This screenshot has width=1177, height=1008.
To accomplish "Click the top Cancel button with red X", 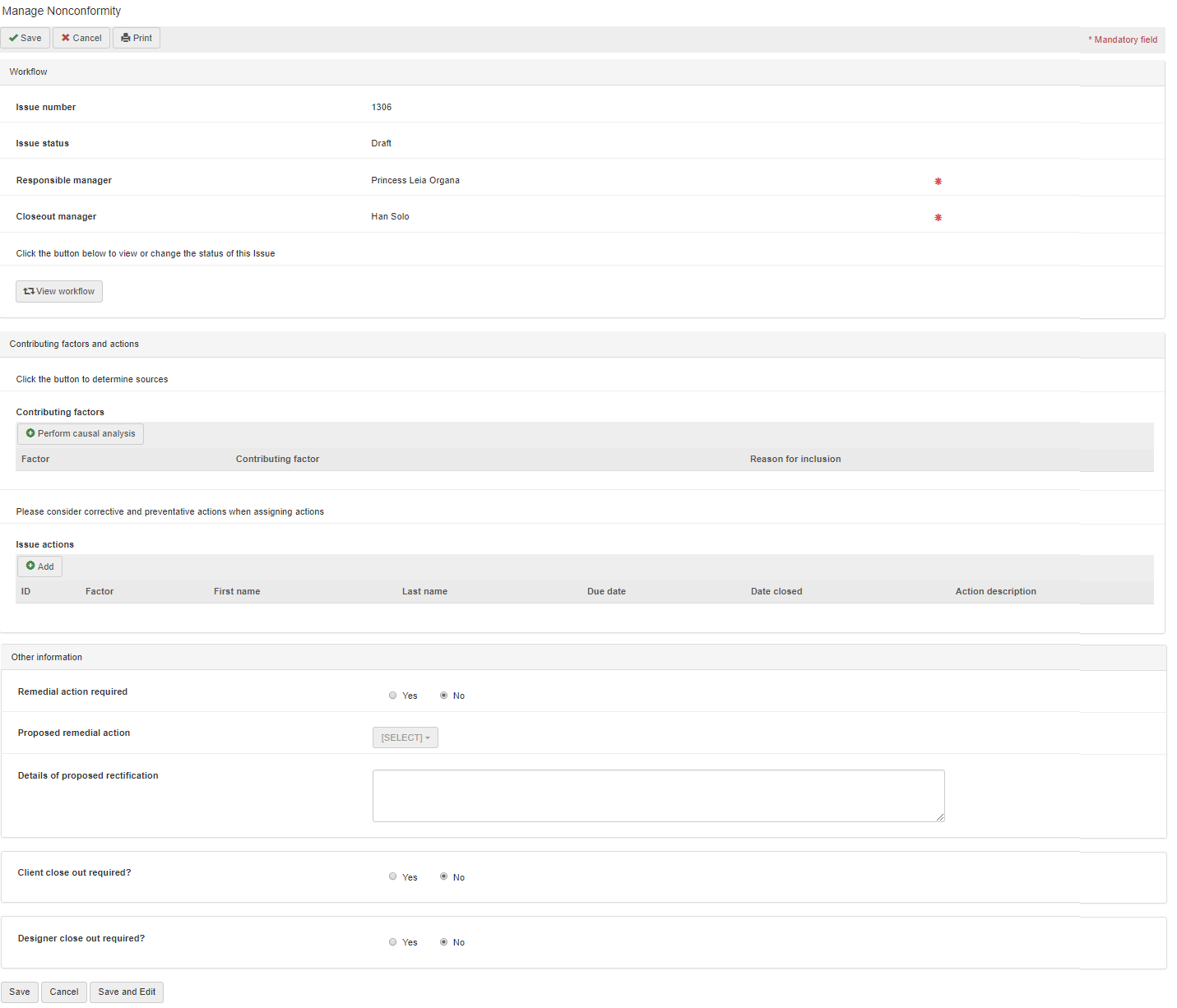I will click(x=81, y=38).
